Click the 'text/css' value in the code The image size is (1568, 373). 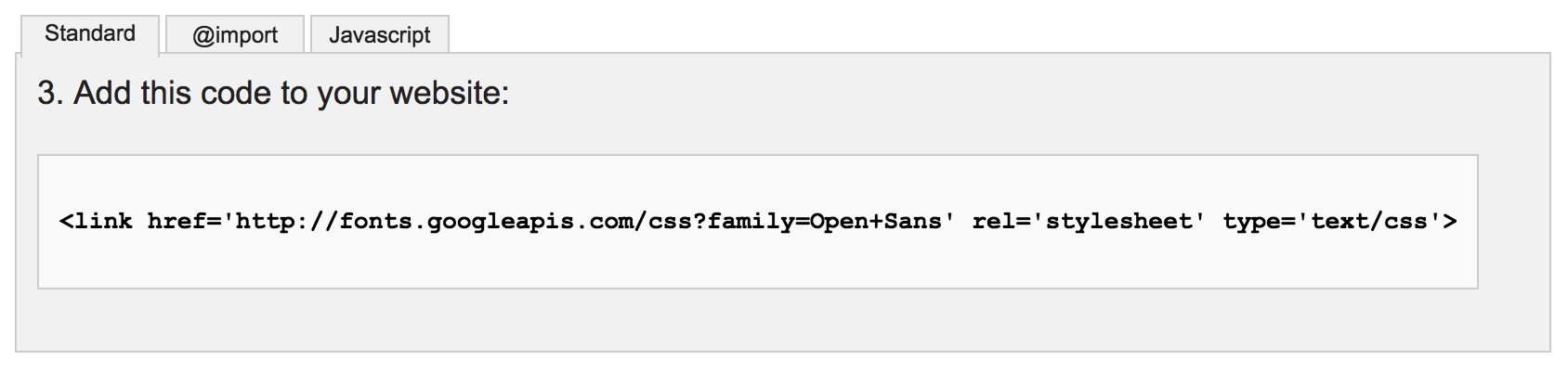tap(1369, 222)
